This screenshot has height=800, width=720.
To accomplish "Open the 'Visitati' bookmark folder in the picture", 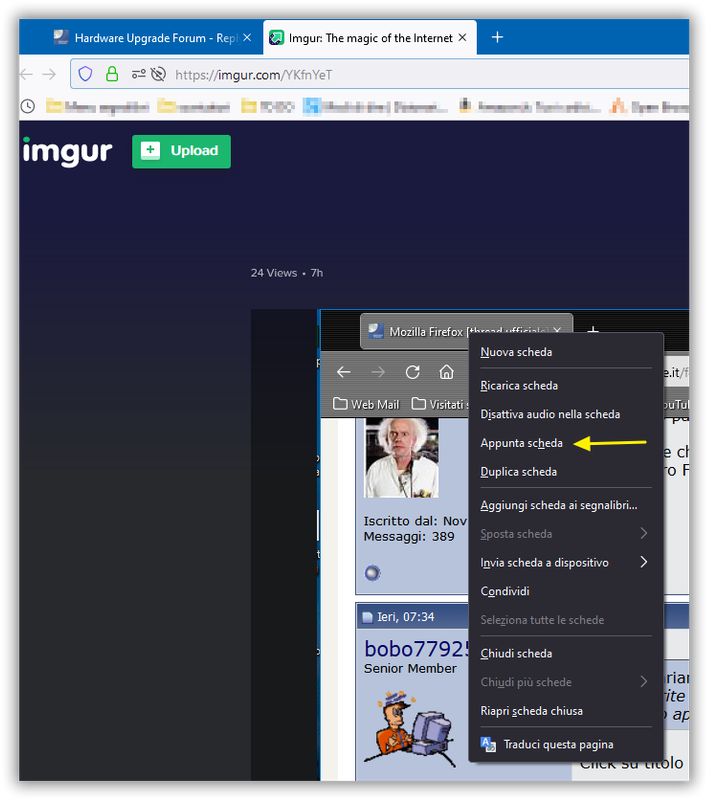I will (x=440, y=404).
